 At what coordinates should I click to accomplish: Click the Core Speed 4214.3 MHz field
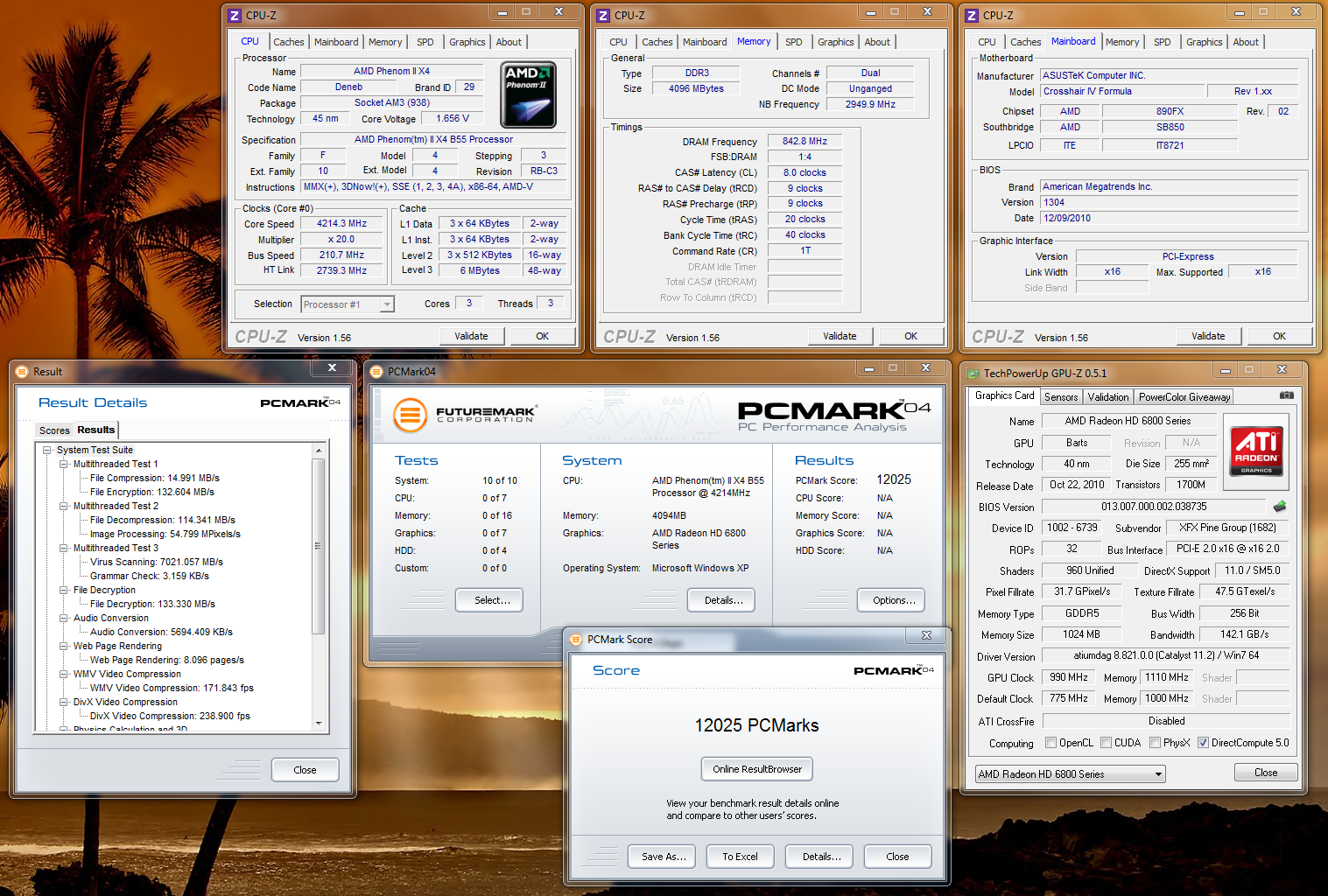342,224
